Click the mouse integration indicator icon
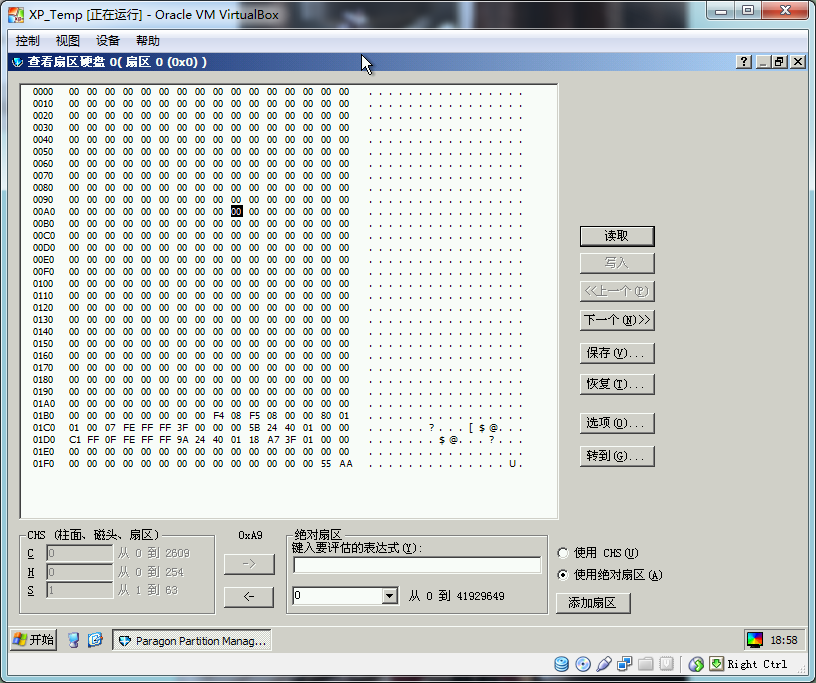816x683 pixels. coord(696,664)
